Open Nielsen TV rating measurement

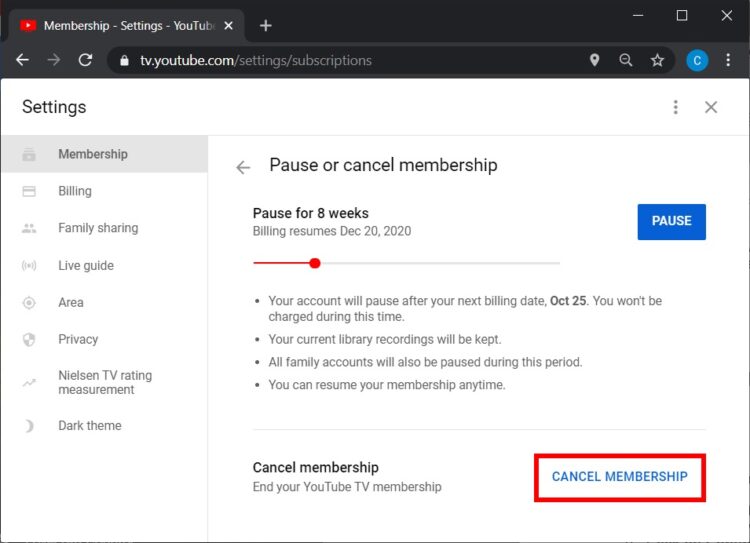click(105, 382)
